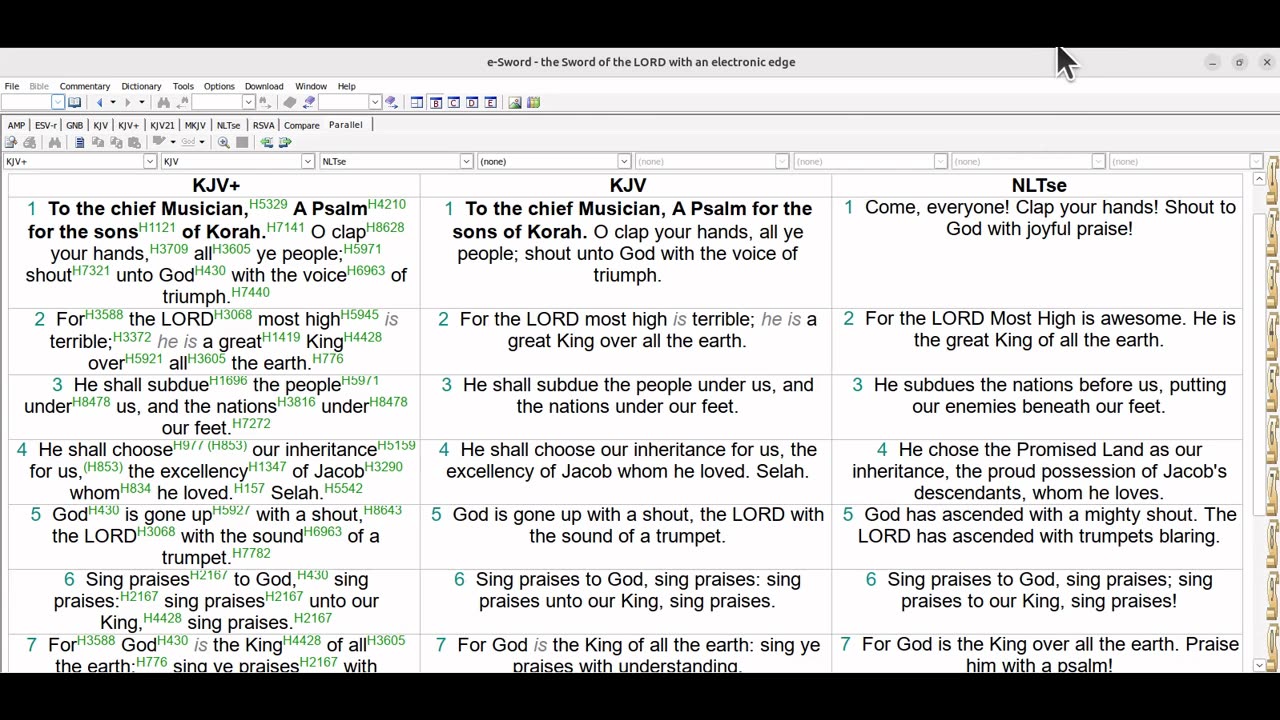The image size is (1280, 720).
Task: Toggle the Dictionary view 'D' icon
Action: coord(472,102)
